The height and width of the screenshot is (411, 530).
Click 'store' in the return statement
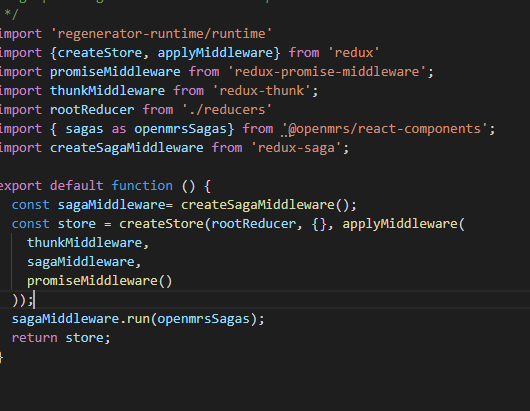click(85, 338)
